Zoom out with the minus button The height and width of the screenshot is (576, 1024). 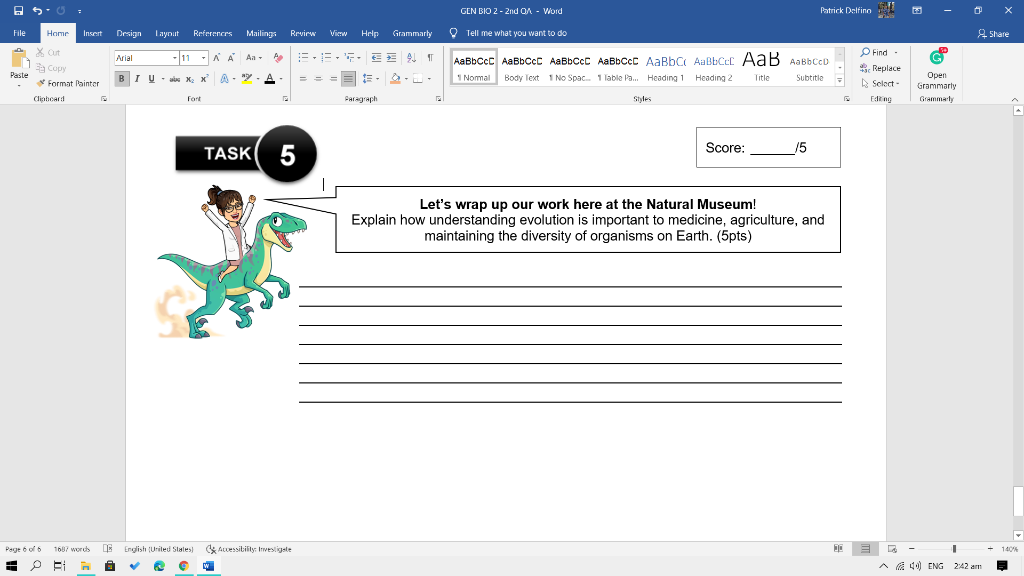pyautogui.click(x=912, y=549)
